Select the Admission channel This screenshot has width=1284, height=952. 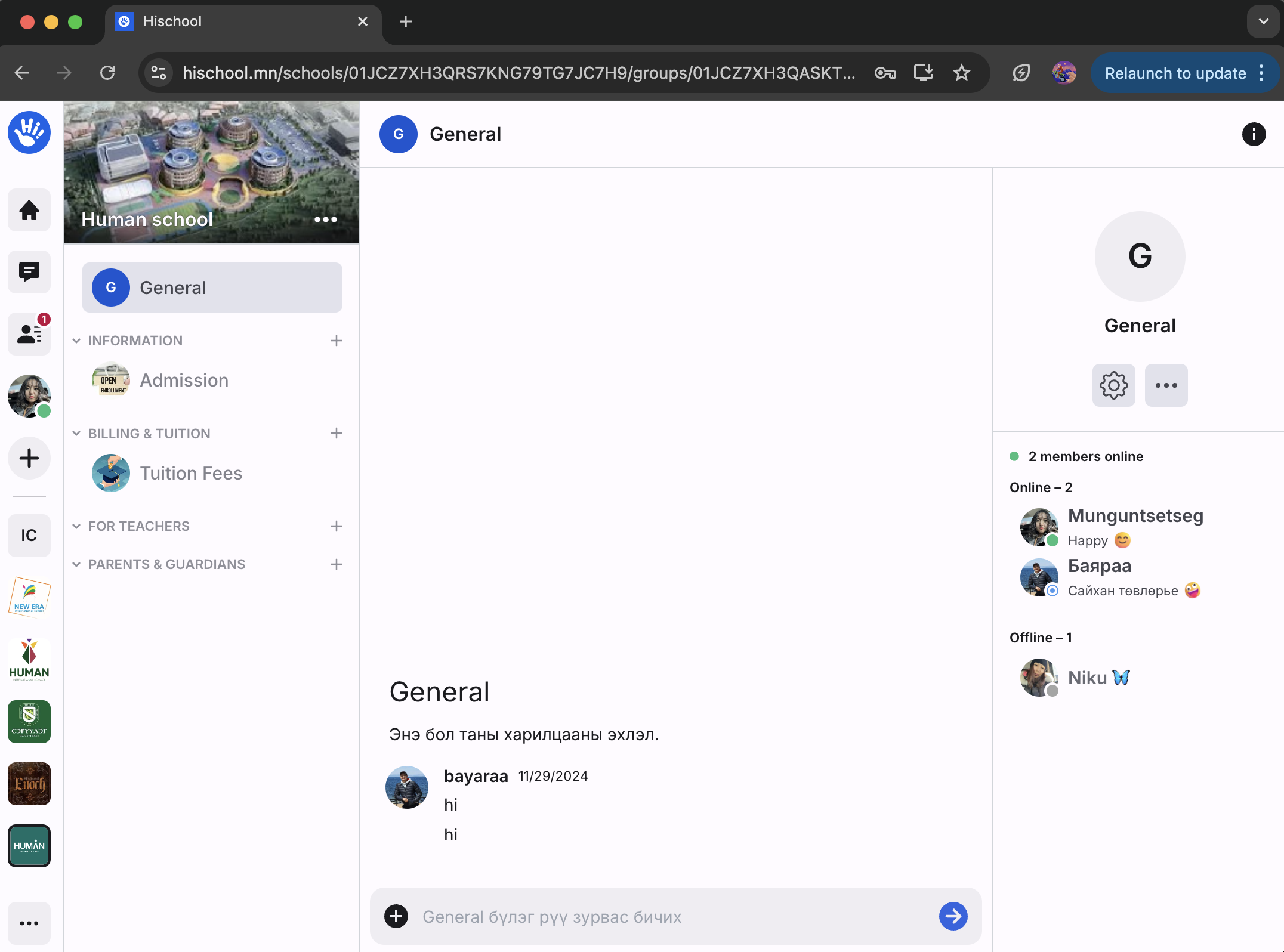point(184,380)
